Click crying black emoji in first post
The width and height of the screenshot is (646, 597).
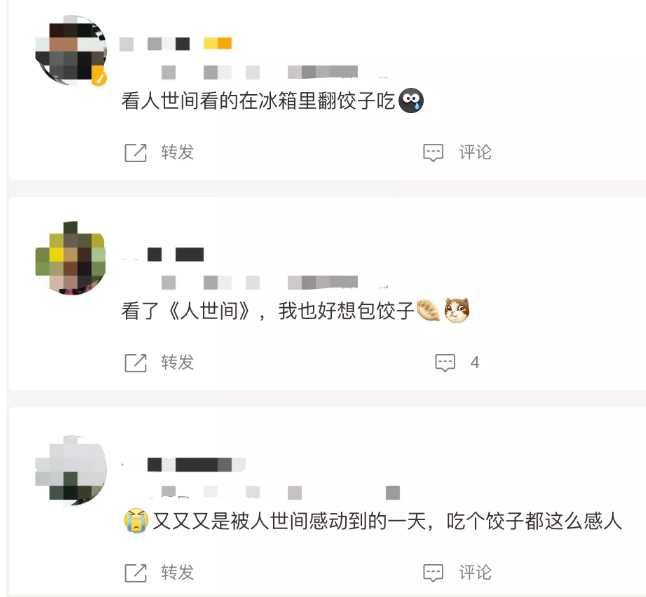click(x=411, y=101)
